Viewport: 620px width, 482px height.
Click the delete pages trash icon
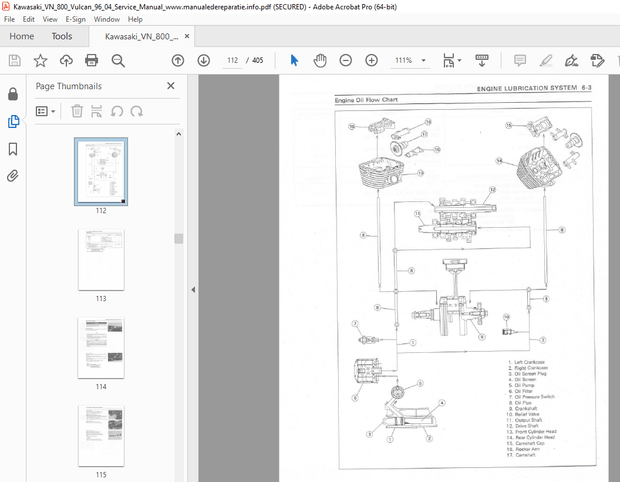(77, 111)
